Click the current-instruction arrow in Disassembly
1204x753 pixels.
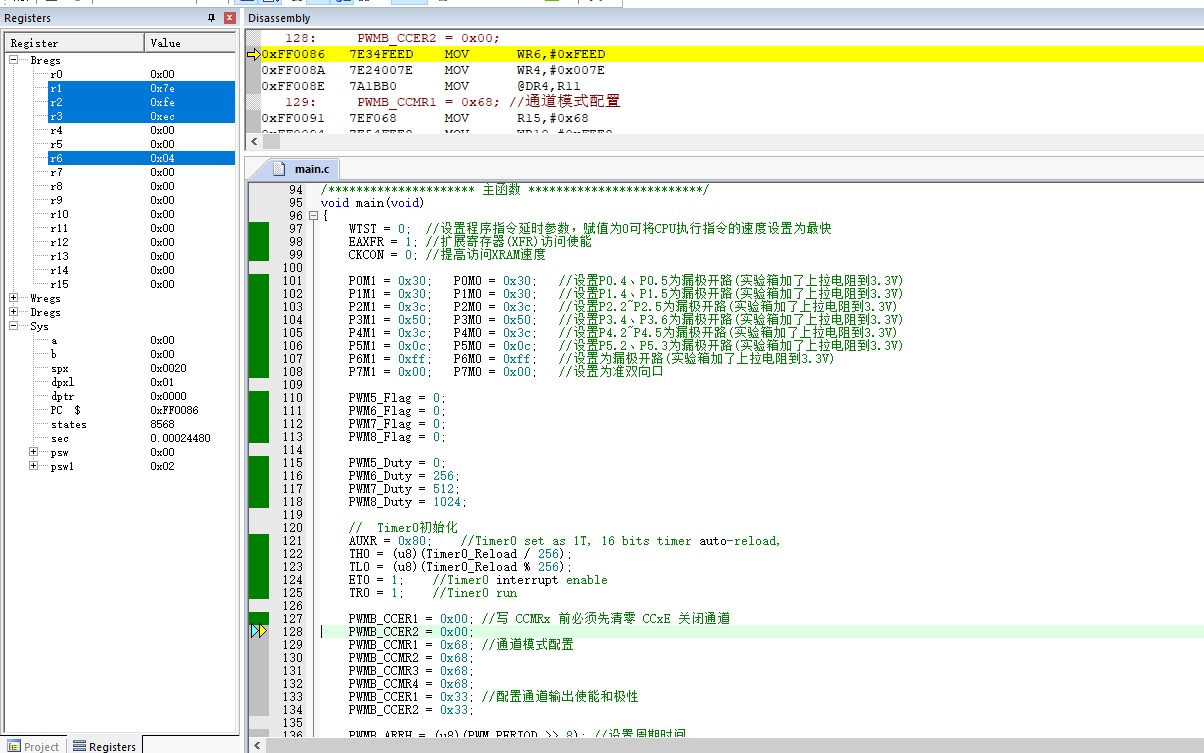[253, 54]
